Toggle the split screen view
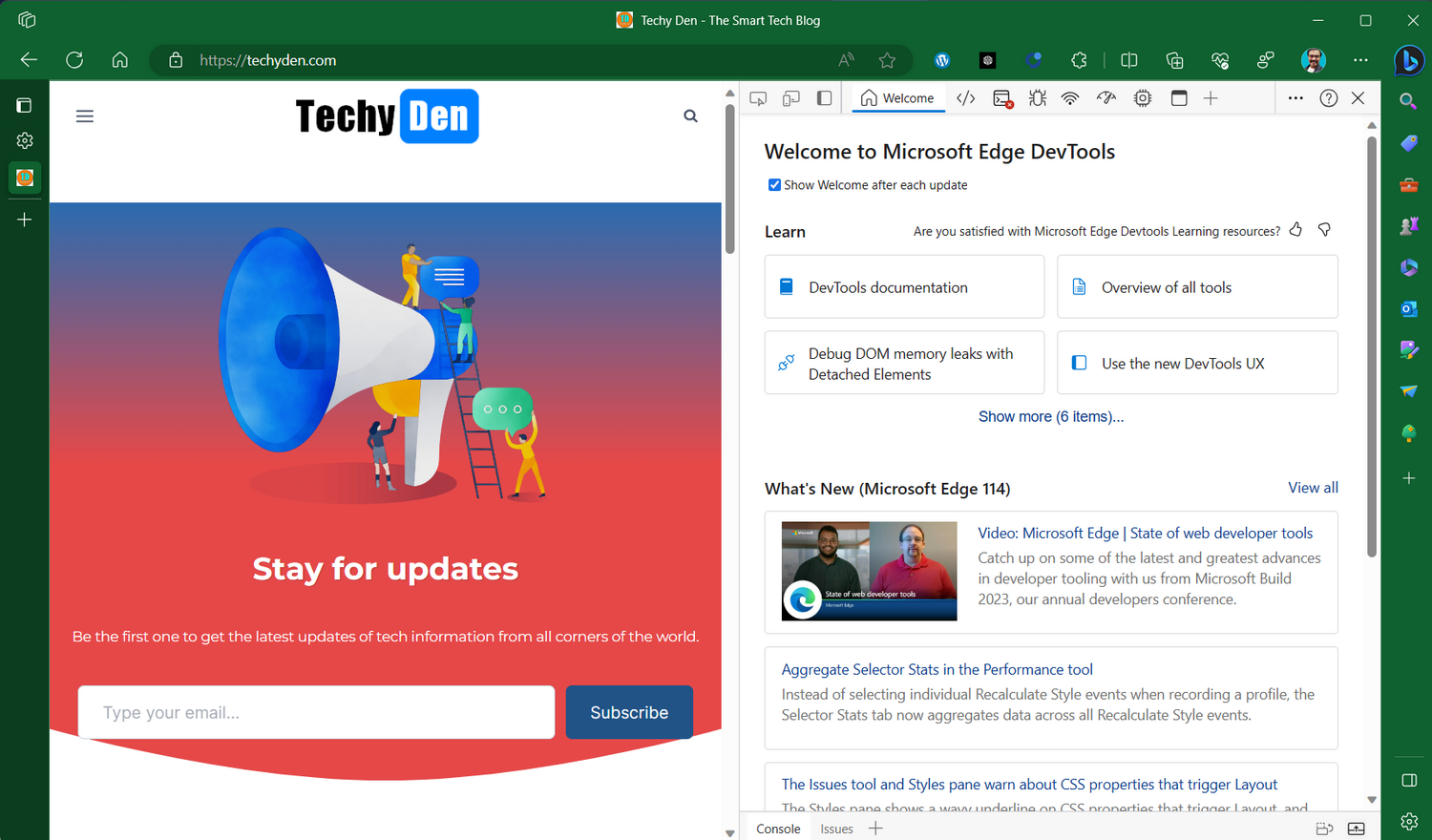The image size is (1432, 840). (x=1129, y=60)
